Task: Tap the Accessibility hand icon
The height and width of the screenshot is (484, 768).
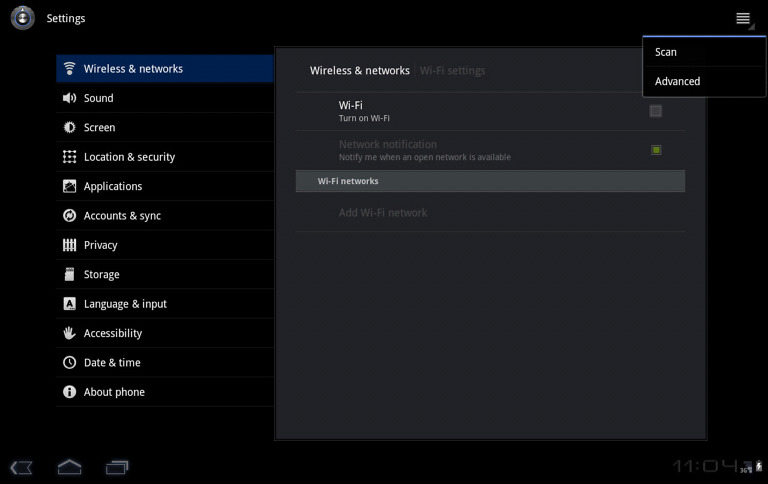Action: click(x=69, y=333)
